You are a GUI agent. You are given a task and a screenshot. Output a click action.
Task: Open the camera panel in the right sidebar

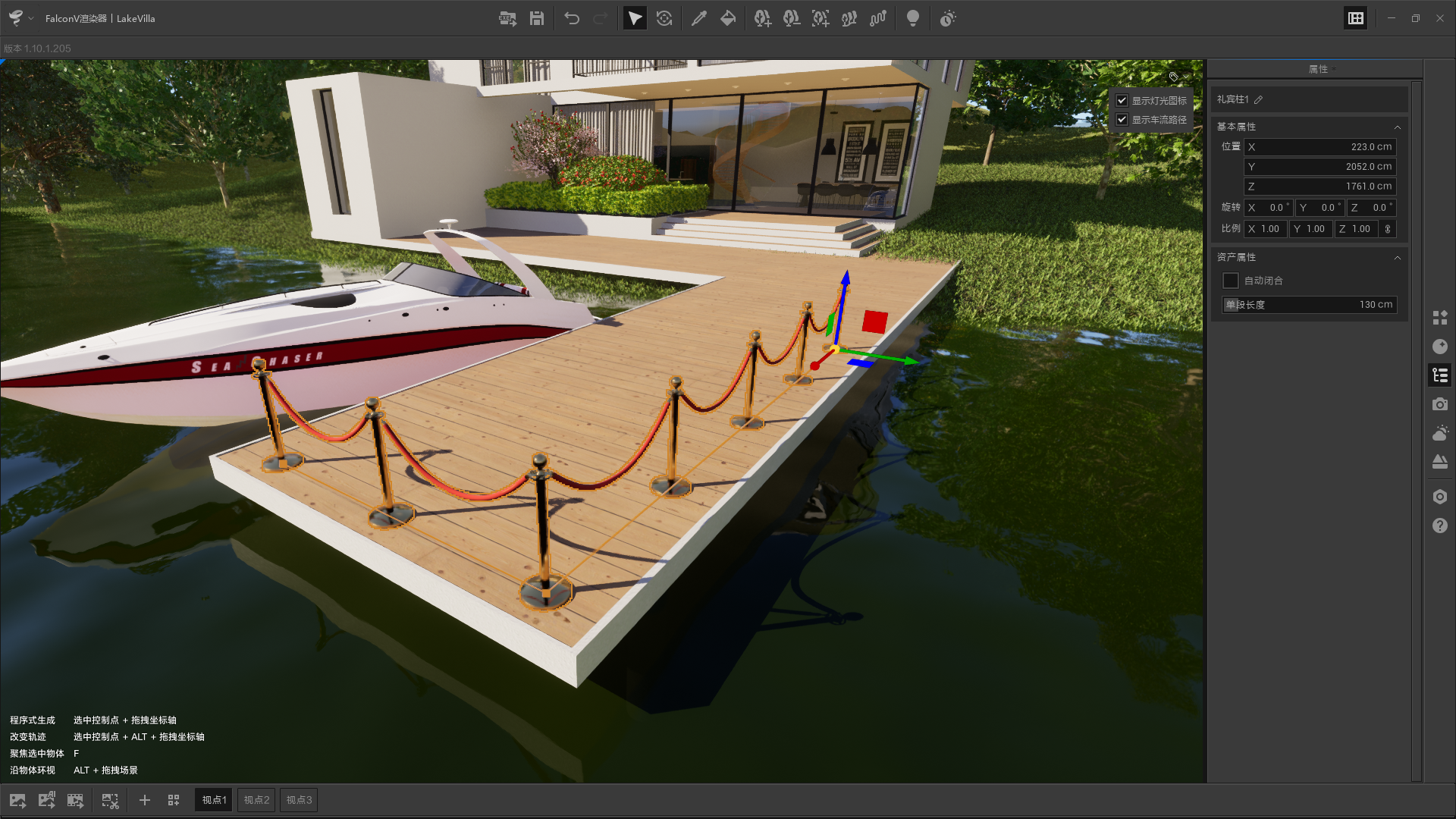1440,404
